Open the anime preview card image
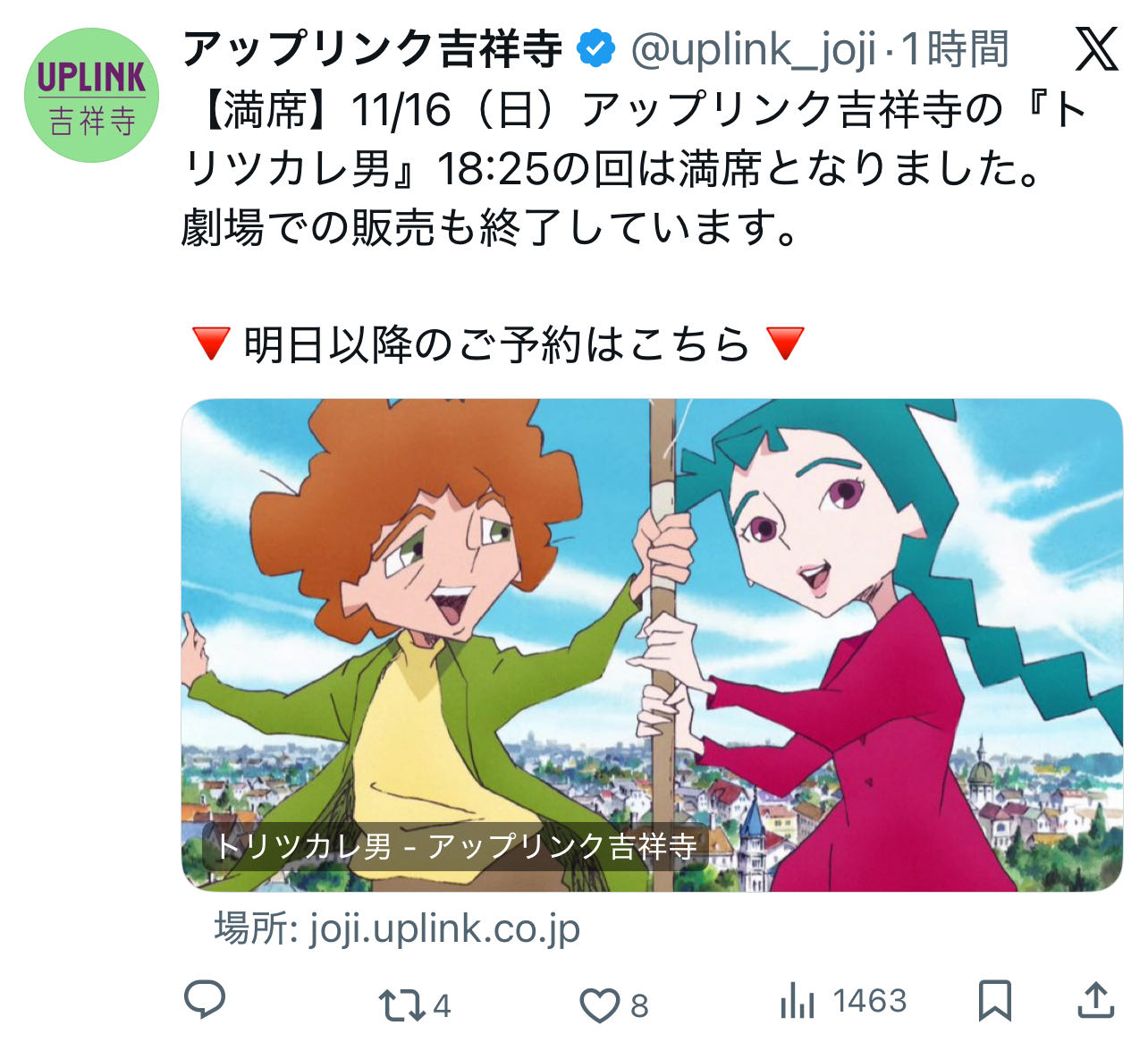The height and width of the screenshot is (1051, 1148). [652, 645]
